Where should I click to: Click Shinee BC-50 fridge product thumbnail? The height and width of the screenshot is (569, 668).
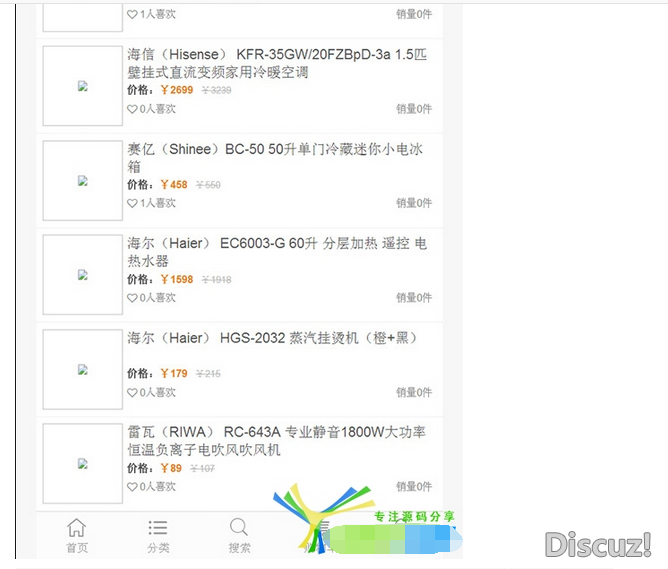83,181
